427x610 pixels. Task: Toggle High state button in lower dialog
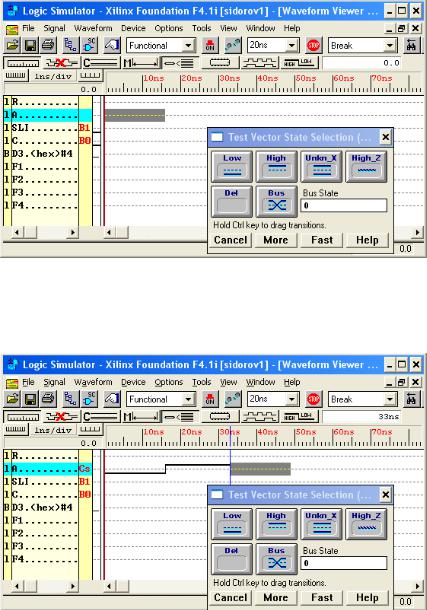276,524
